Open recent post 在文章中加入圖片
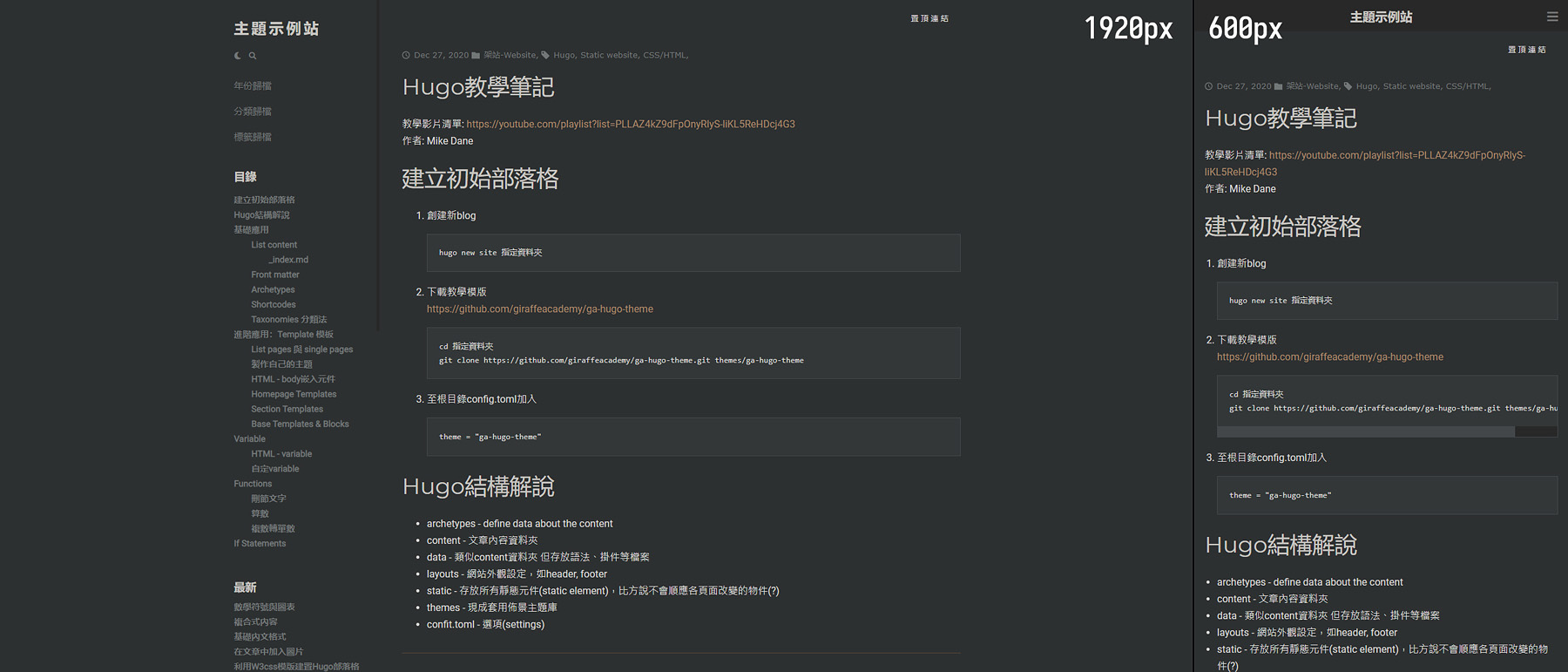 pos(268,651)
